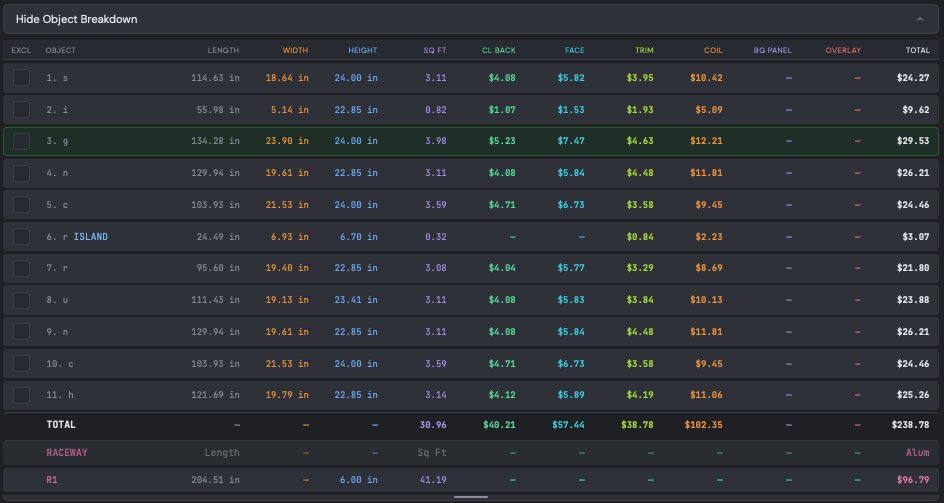Select the R1 raceway row label

tap(52, 479)
